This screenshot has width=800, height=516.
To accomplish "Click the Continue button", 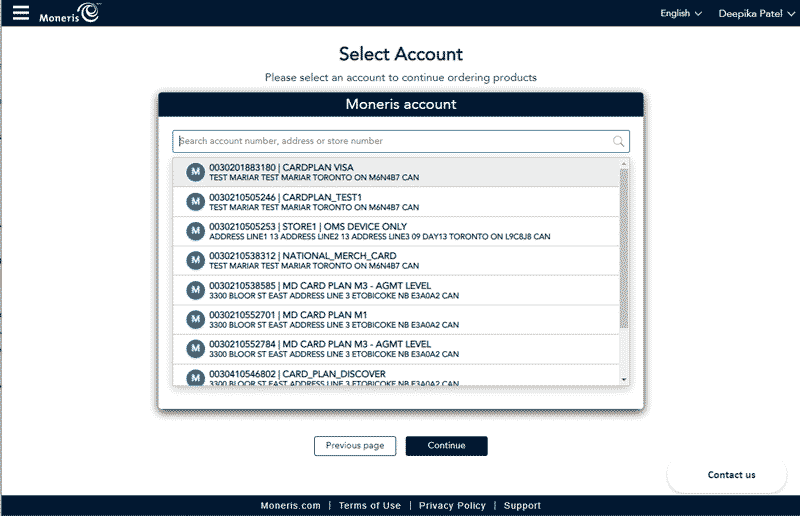I will click(446, 446).
